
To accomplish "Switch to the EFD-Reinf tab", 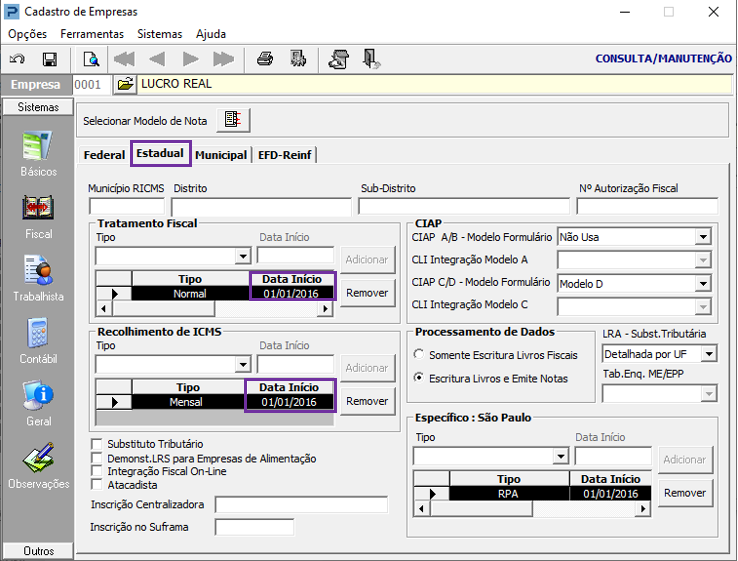I will 284,155.
